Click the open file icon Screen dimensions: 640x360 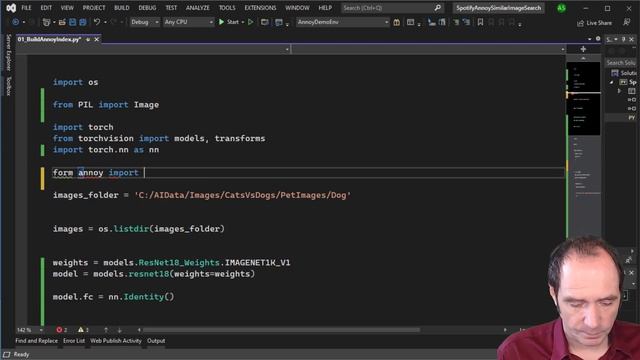pos(62,22)
